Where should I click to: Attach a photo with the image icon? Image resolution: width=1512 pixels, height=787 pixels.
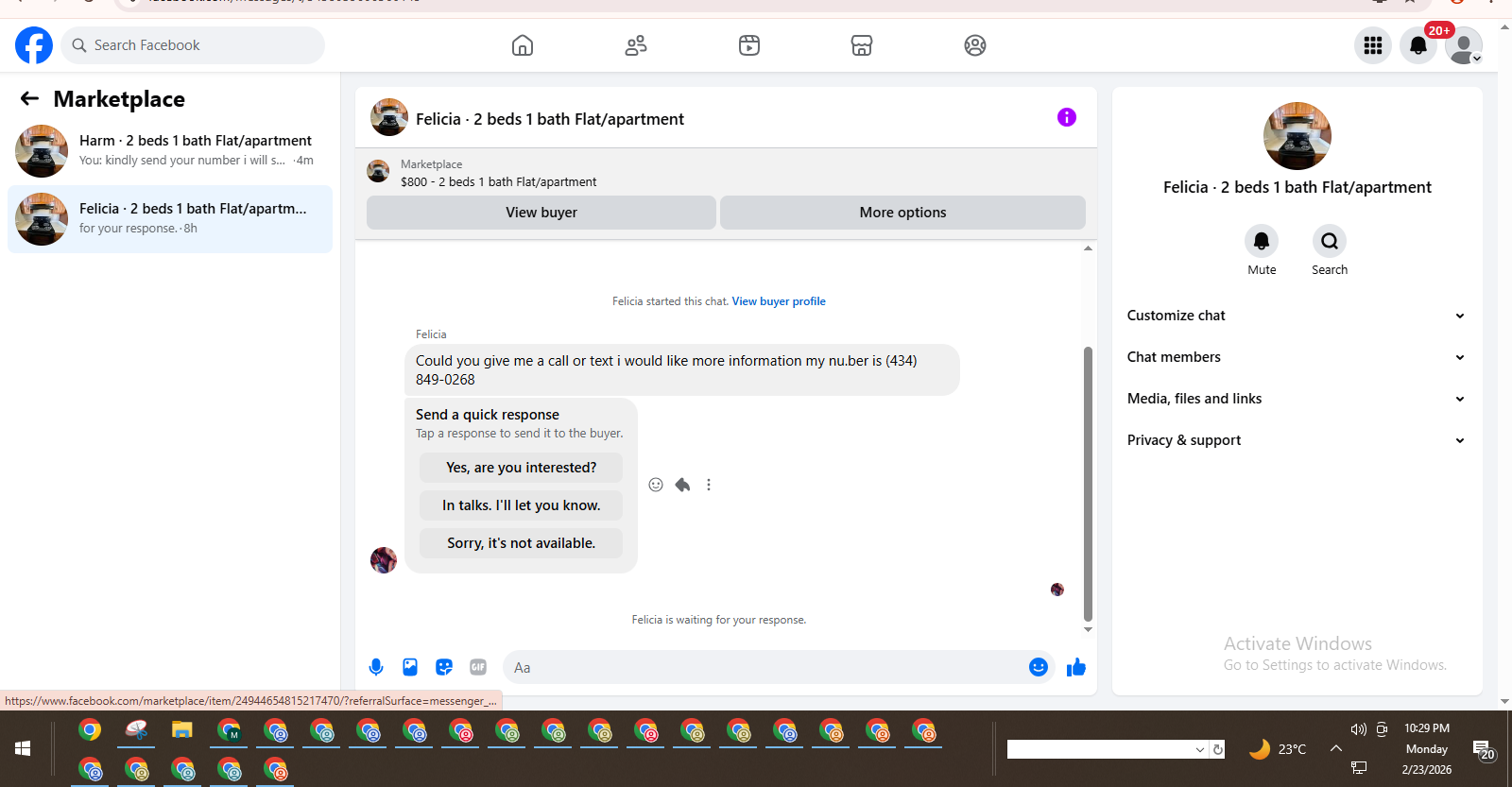[x=410, y=667]
